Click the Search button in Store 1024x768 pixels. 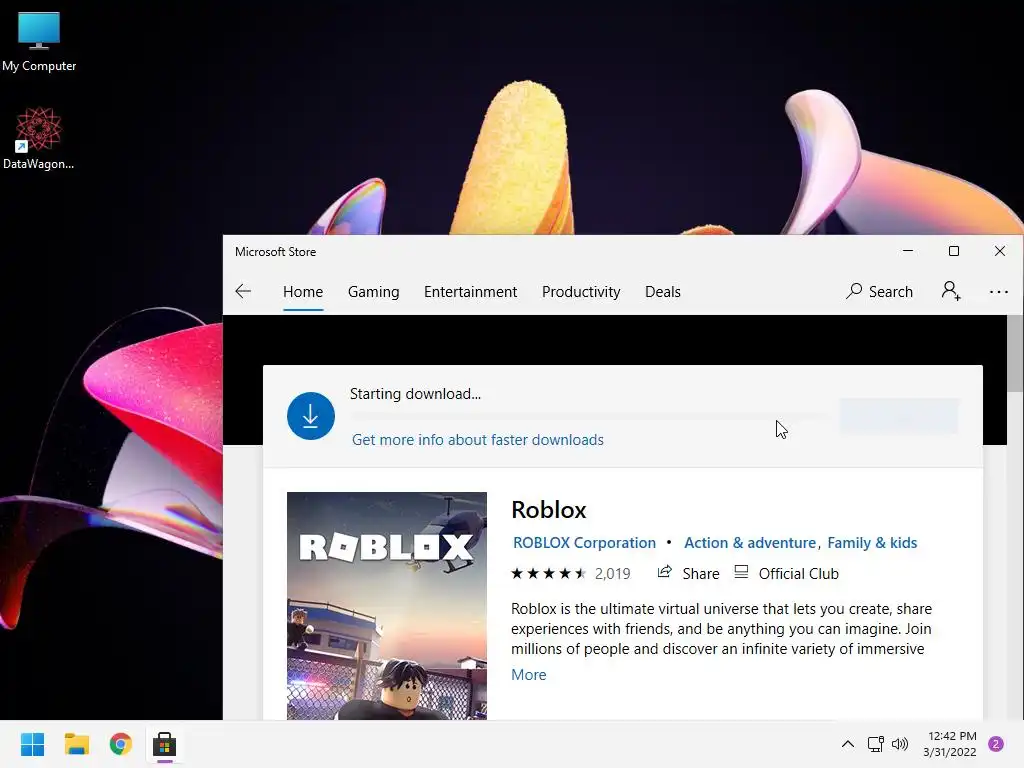tap(880, 291)
